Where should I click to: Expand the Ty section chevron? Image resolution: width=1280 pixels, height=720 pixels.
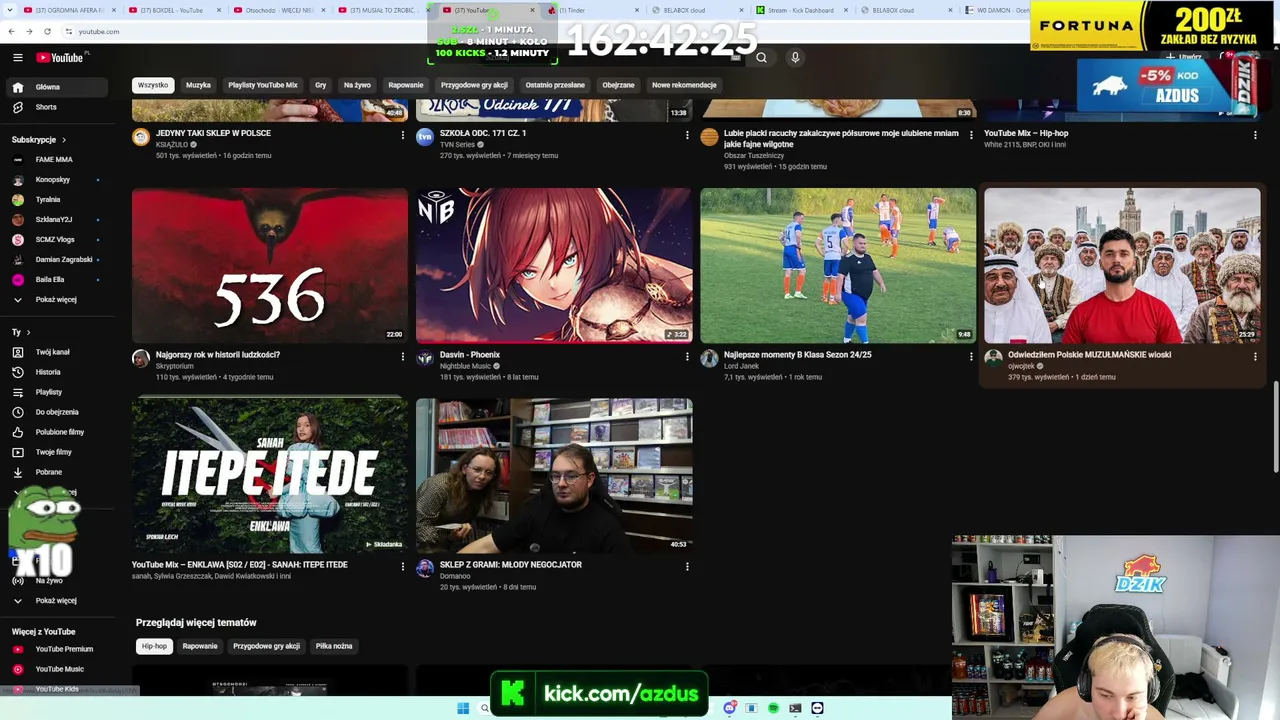(x=28, y=332)
